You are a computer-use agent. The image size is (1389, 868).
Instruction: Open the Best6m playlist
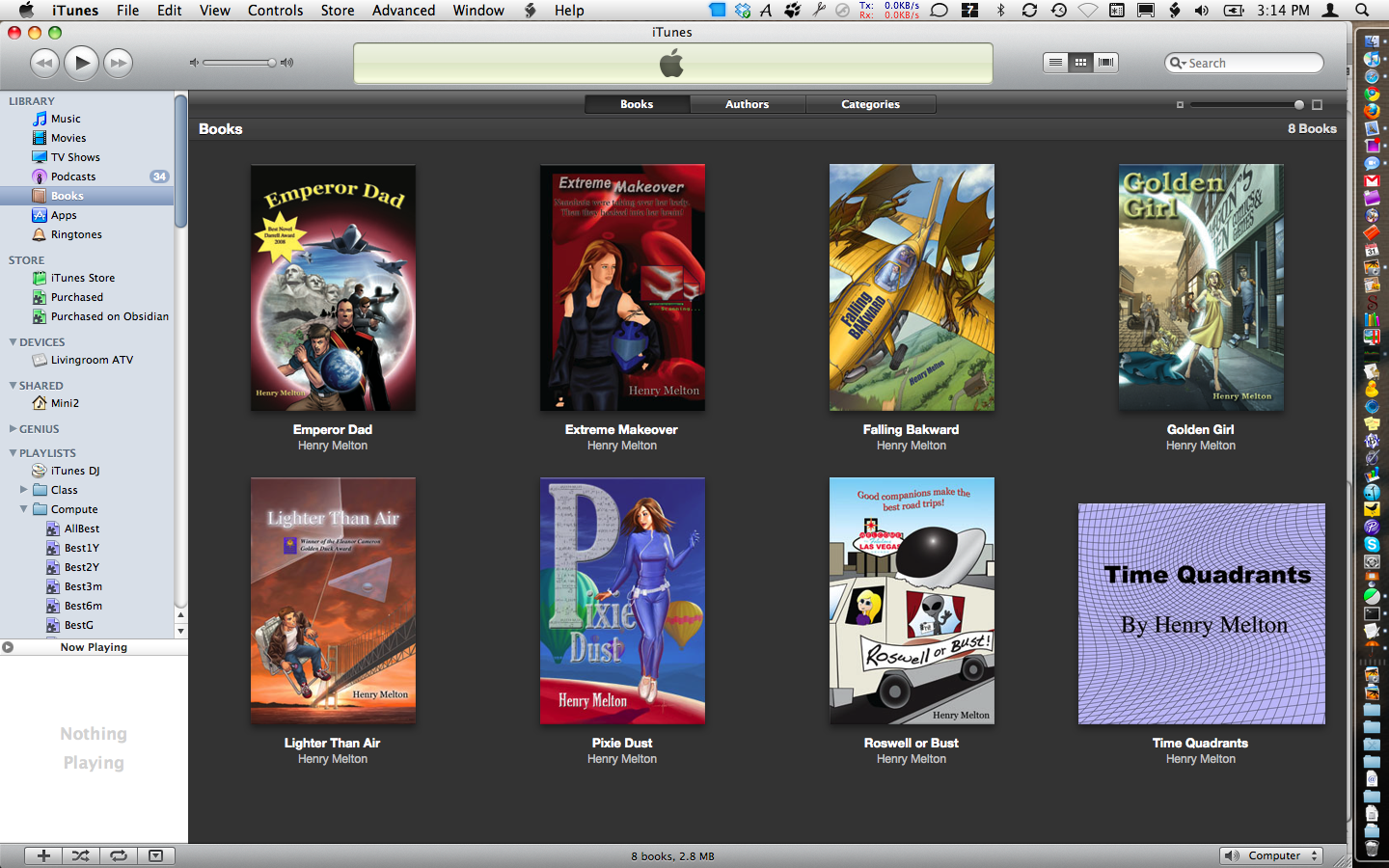tap(87, 606)
